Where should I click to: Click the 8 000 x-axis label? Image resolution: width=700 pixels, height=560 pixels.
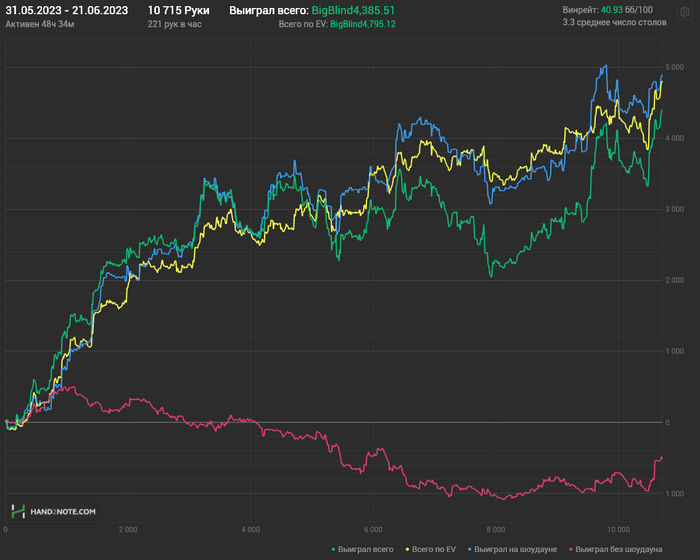pyautogui.click(x=496, y=530)
